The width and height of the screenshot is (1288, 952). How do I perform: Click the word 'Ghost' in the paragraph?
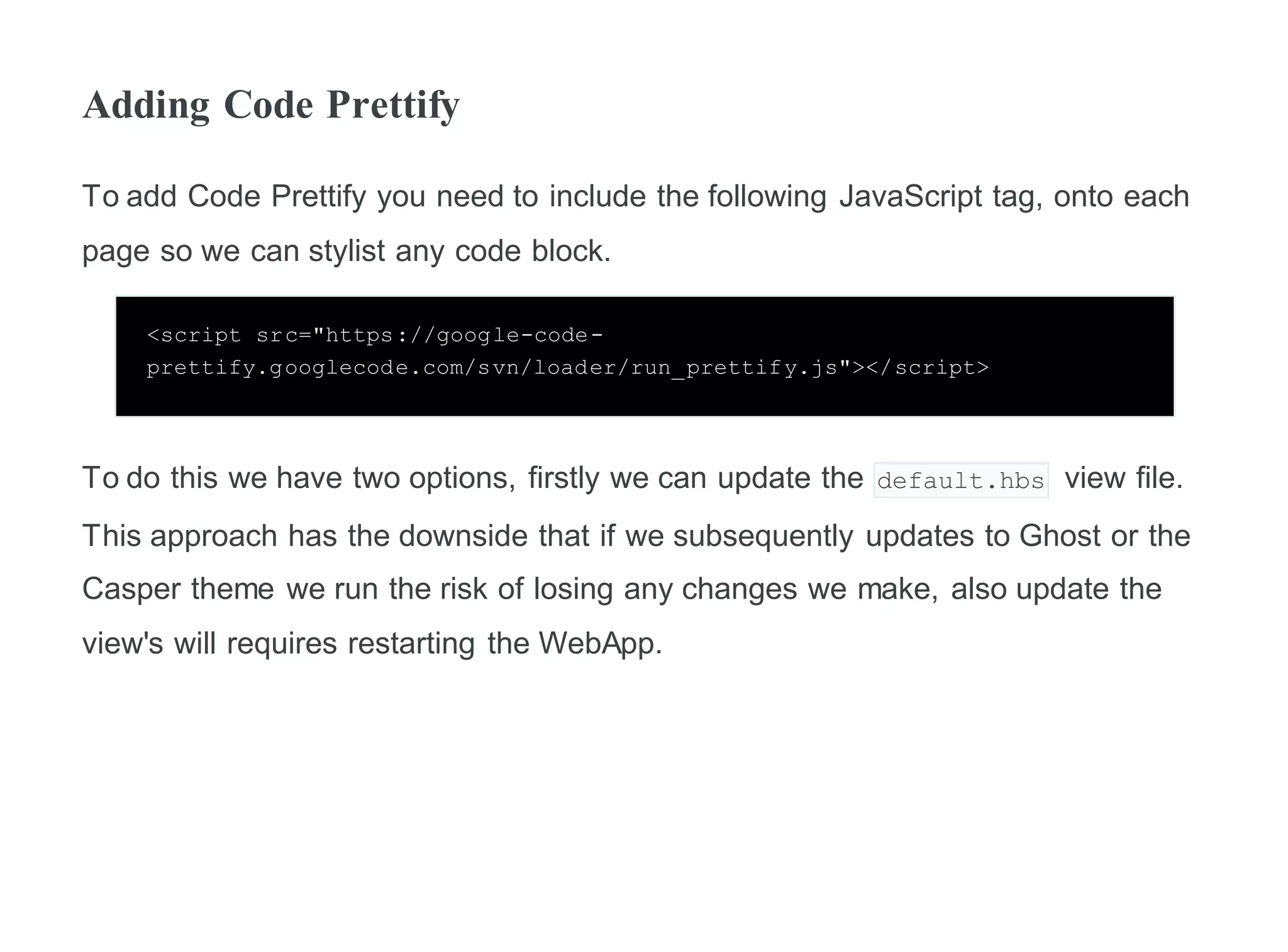point(1060,536)
